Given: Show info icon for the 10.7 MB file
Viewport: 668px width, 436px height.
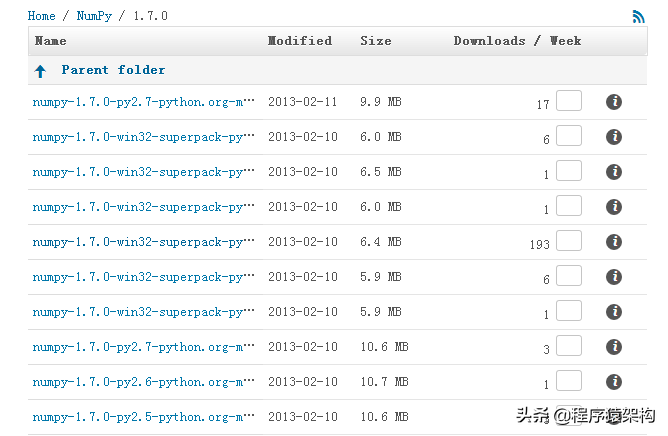Looking at the screenshot, I should click(613, 381).
